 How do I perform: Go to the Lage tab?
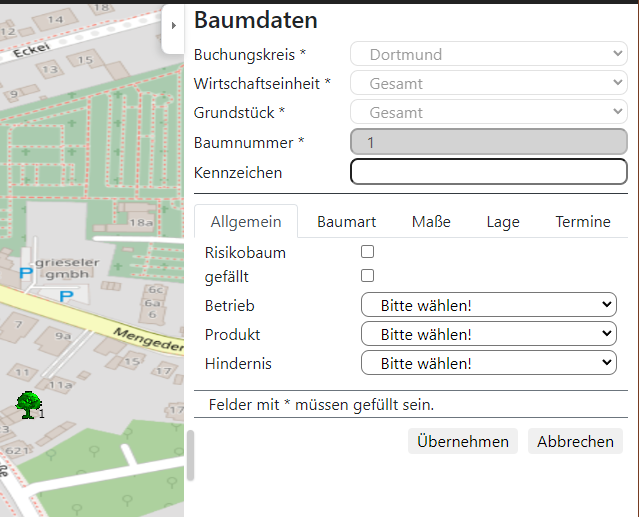click(503, 222)
